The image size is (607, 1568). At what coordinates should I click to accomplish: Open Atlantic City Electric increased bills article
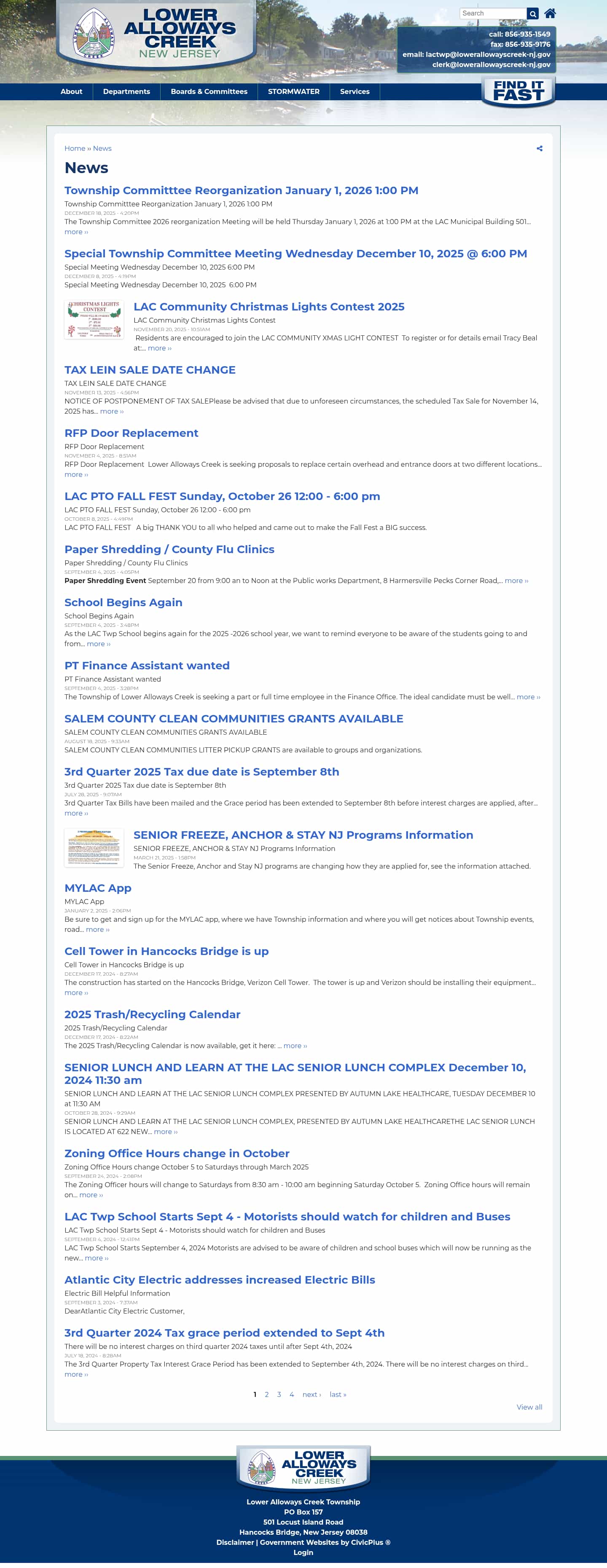click(x=220, y=1280)
